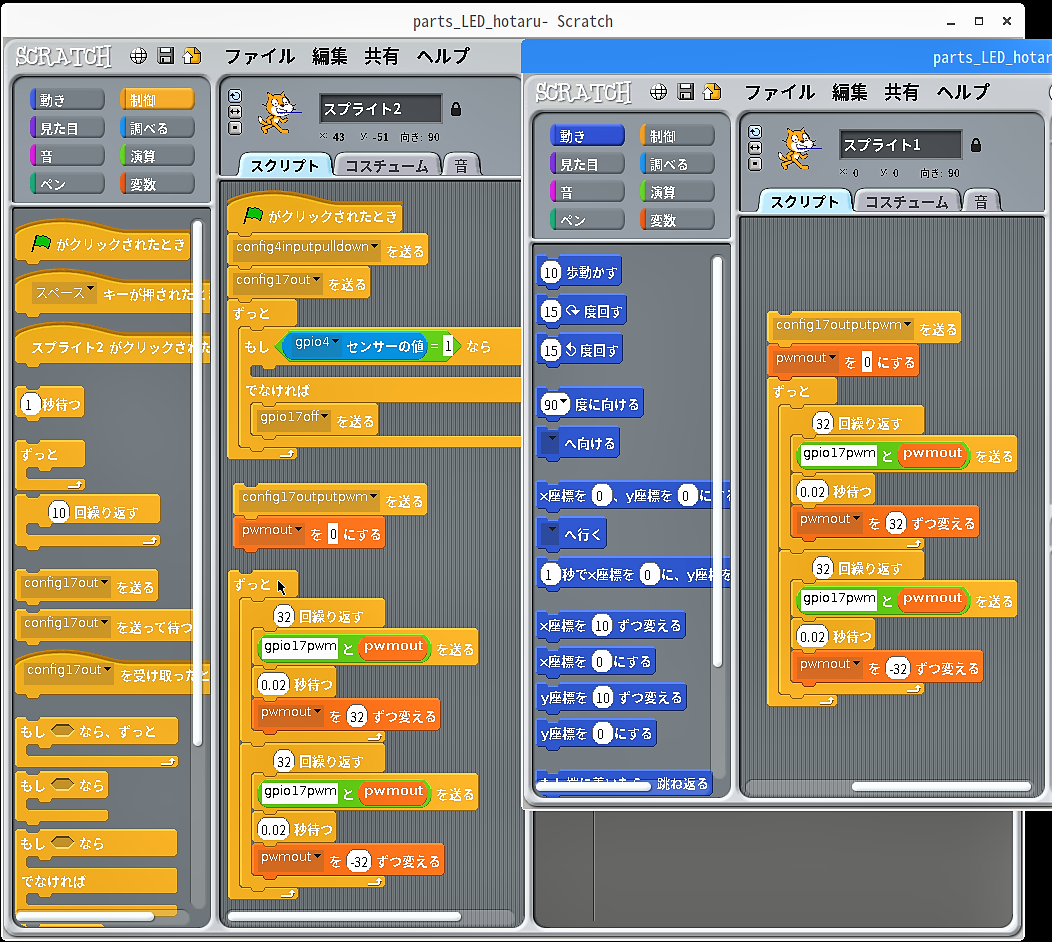Select the left-right flip rotation style for スプライト1

755,148
